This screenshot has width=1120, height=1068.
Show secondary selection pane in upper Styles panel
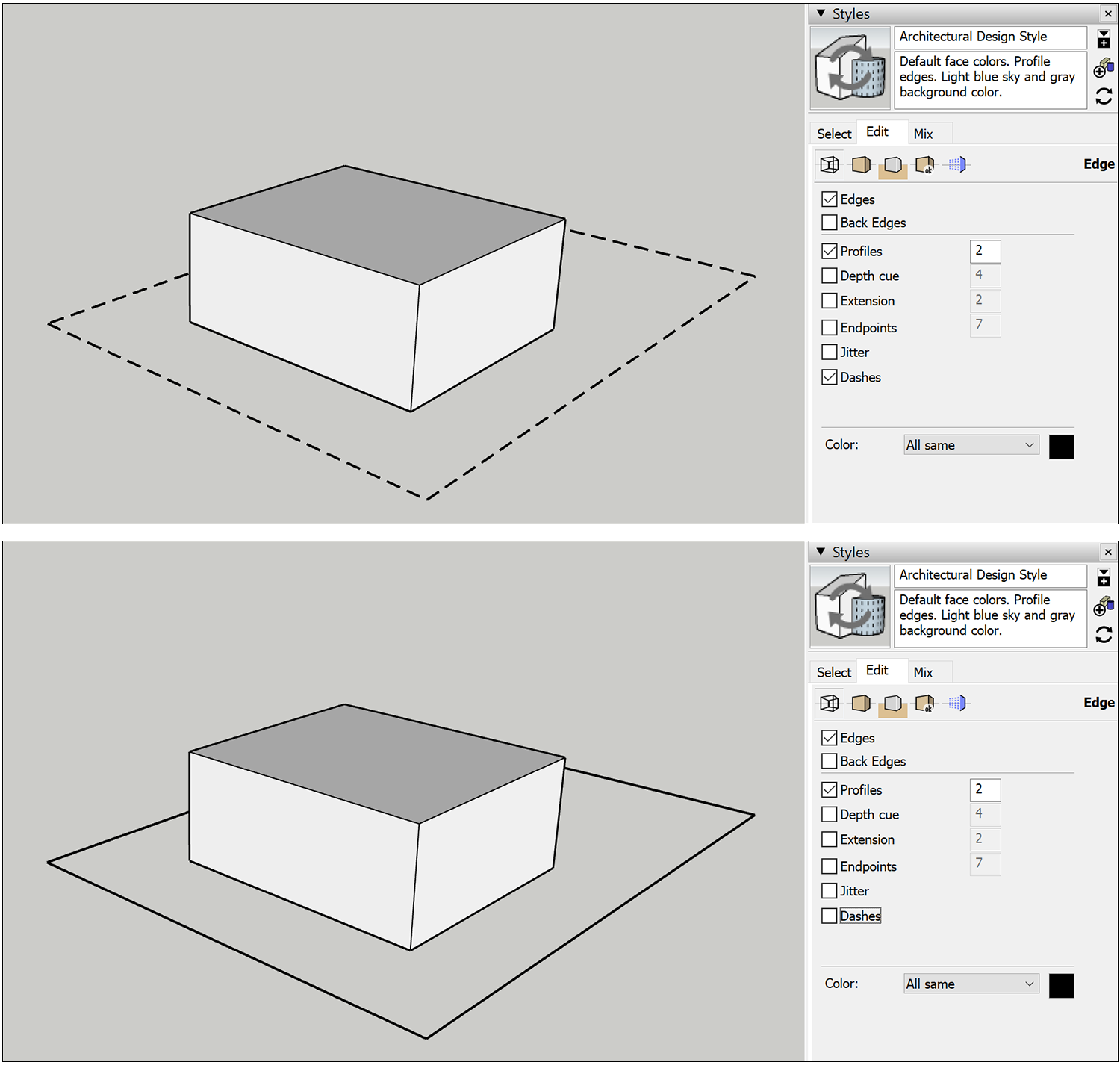click(x=1103, y=39)
